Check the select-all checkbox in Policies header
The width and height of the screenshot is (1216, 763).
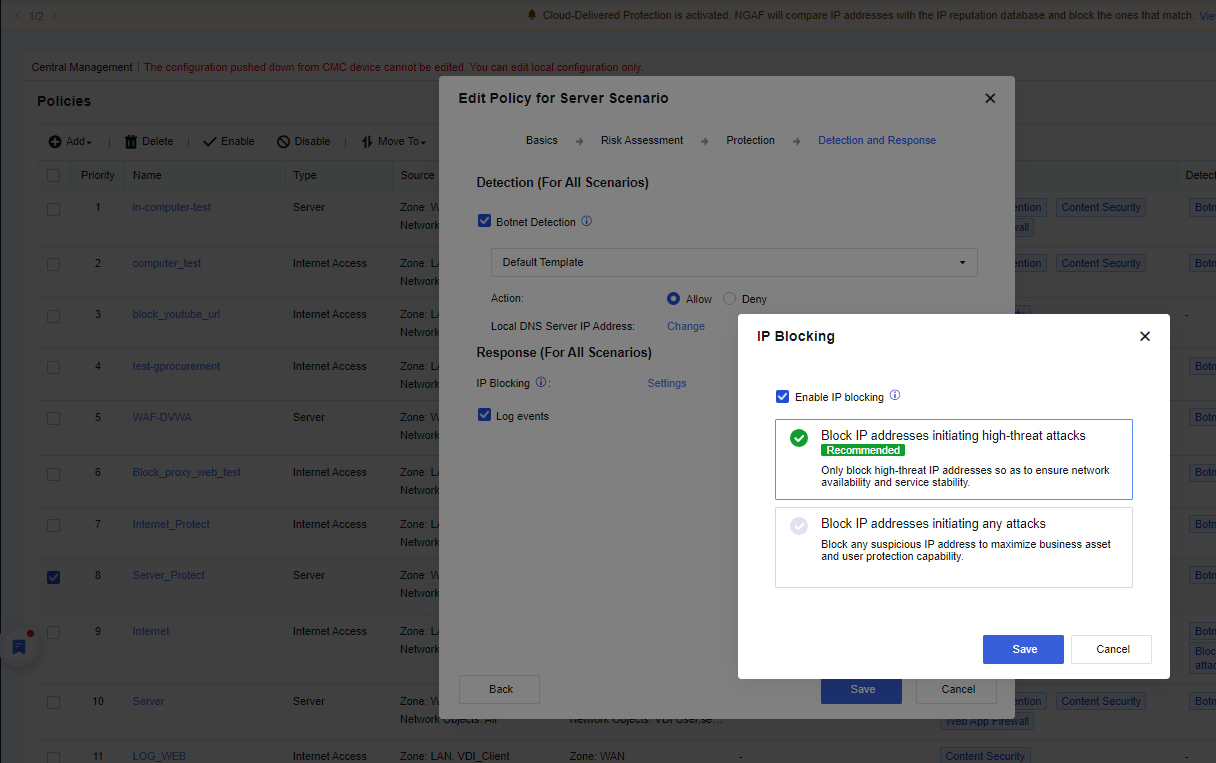point(53,175)
